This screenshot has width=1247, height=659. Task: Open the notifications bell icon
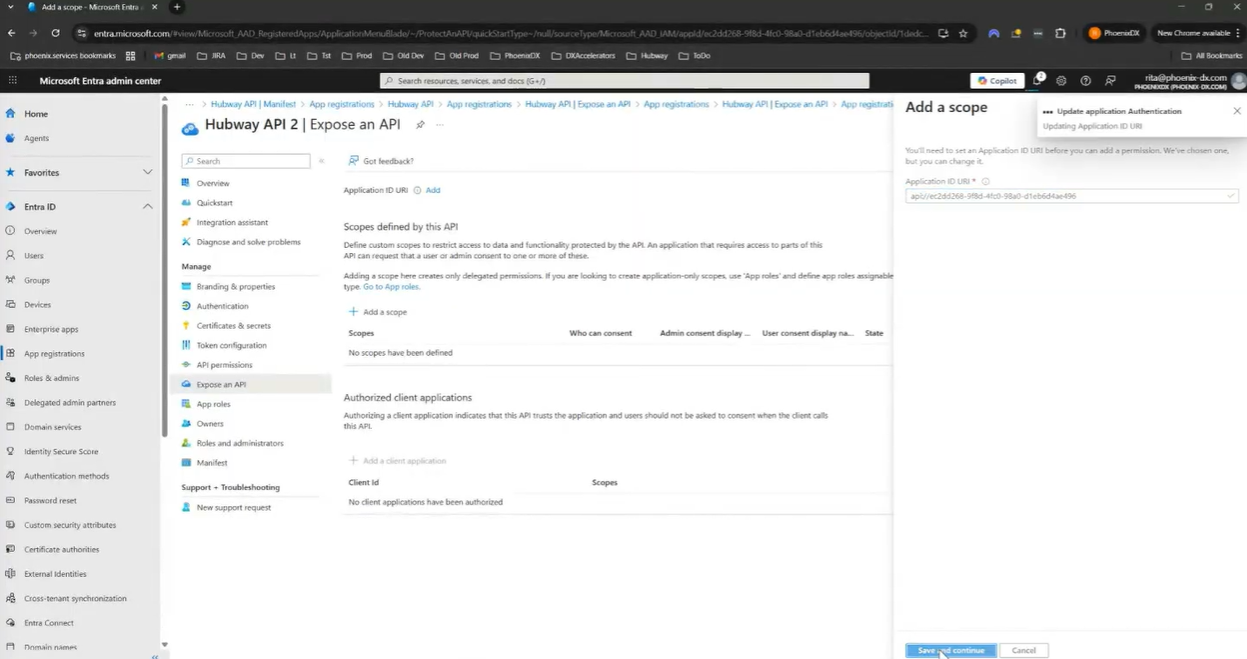[x=1037, y=80]
